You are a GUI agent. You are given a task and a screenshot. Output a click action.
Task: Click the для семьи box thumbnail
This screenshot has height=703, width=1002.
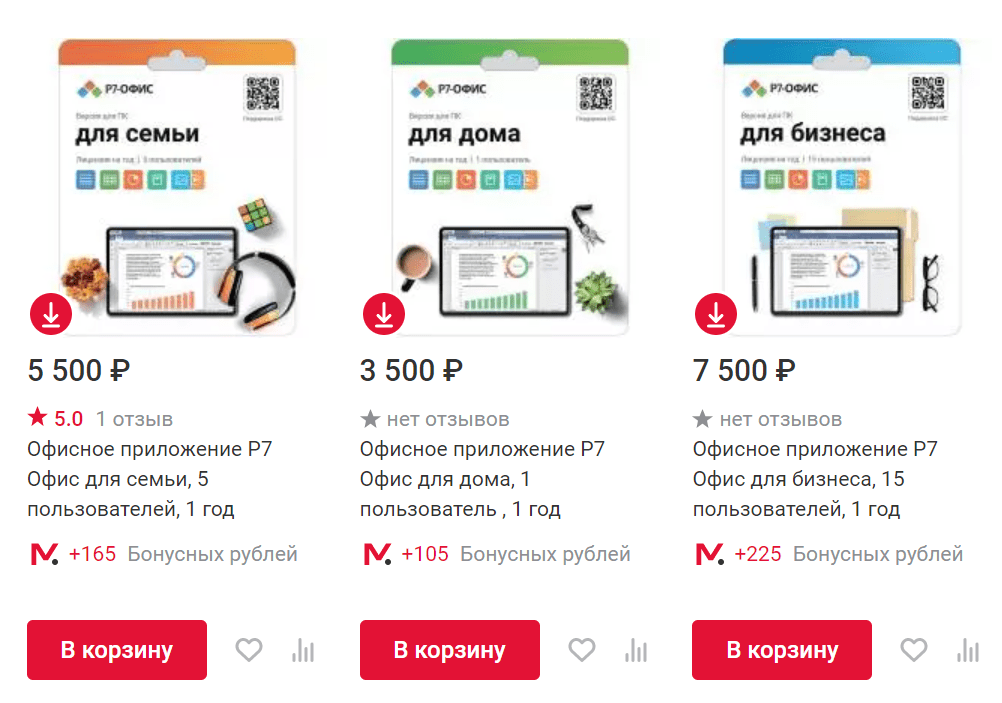pos(177,187)
